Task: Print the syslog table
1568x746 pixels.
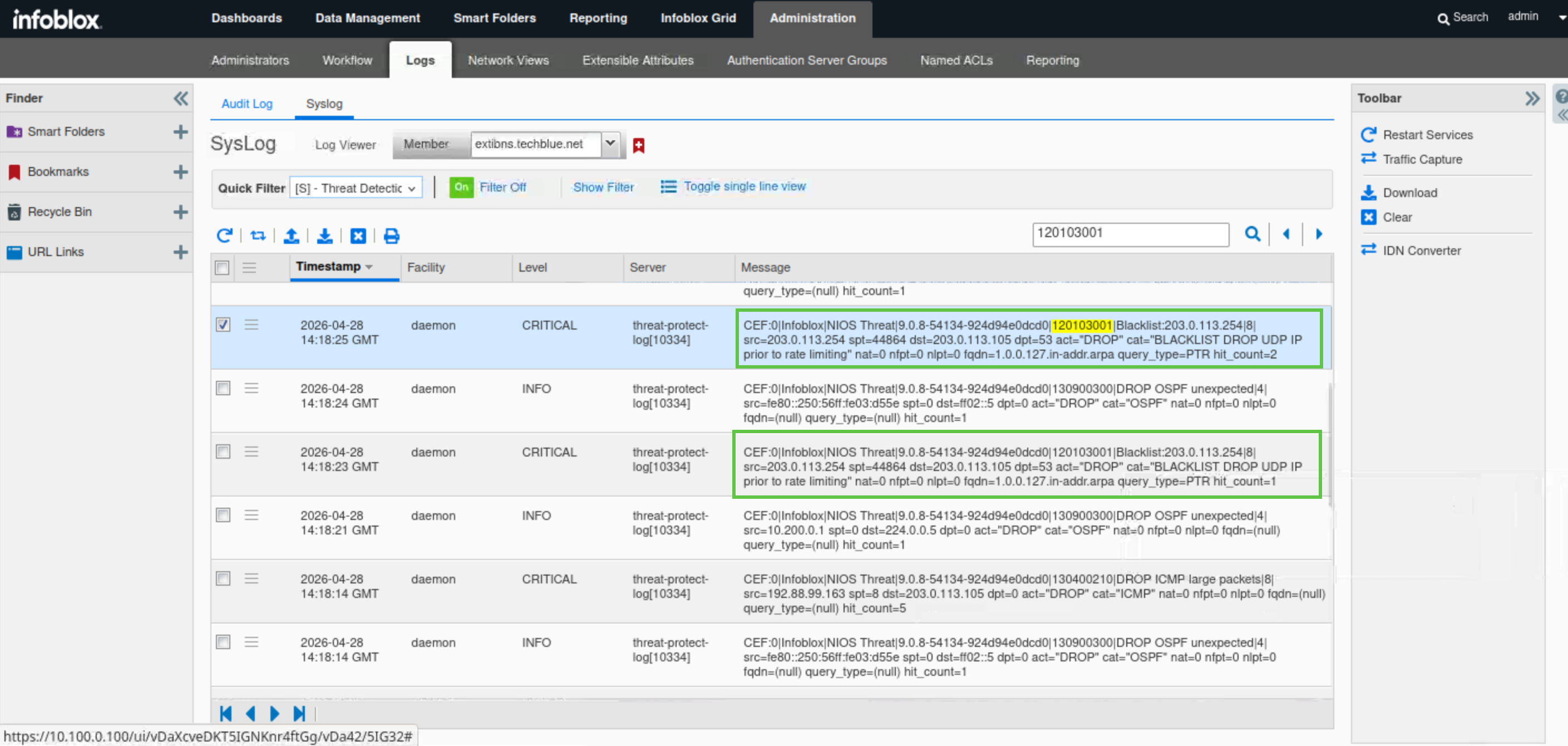Action: point(392,235)
